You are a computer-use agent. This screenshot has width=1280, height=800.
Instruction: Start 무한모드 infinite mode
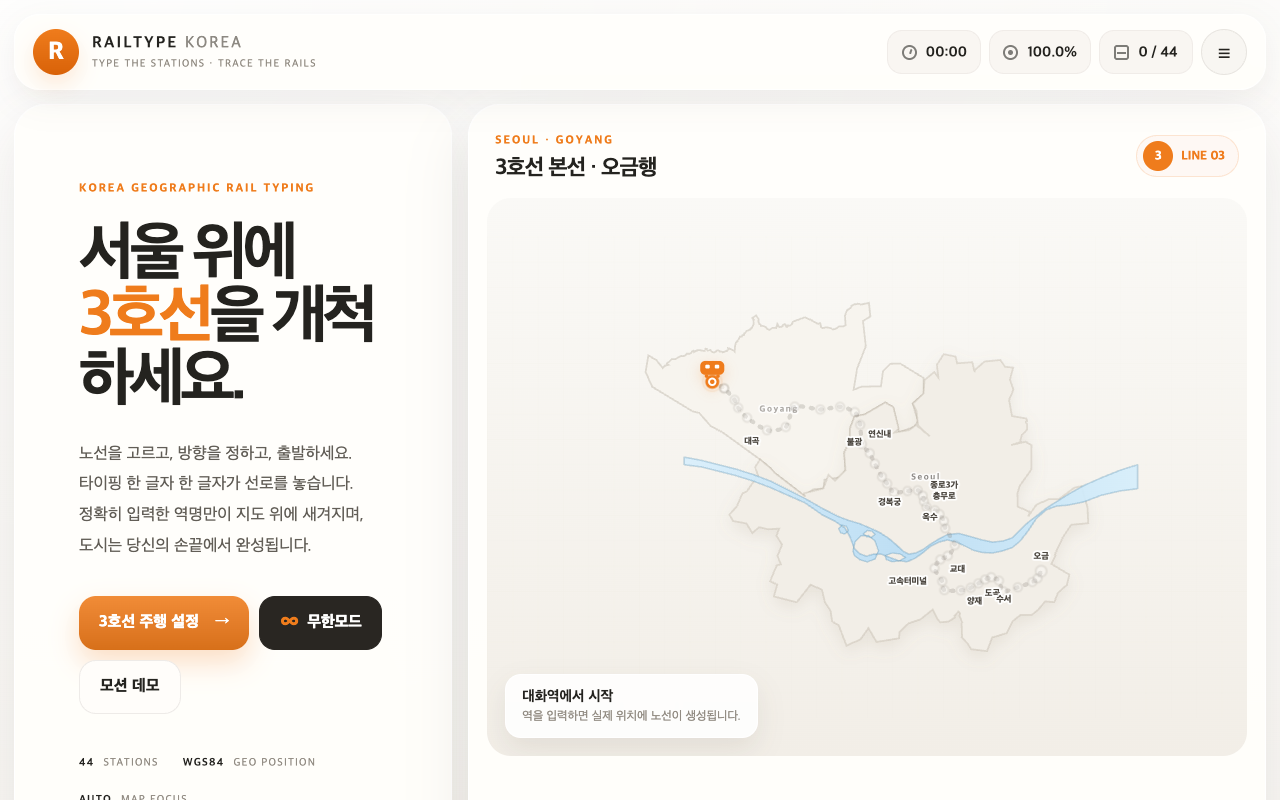[320, 623]
